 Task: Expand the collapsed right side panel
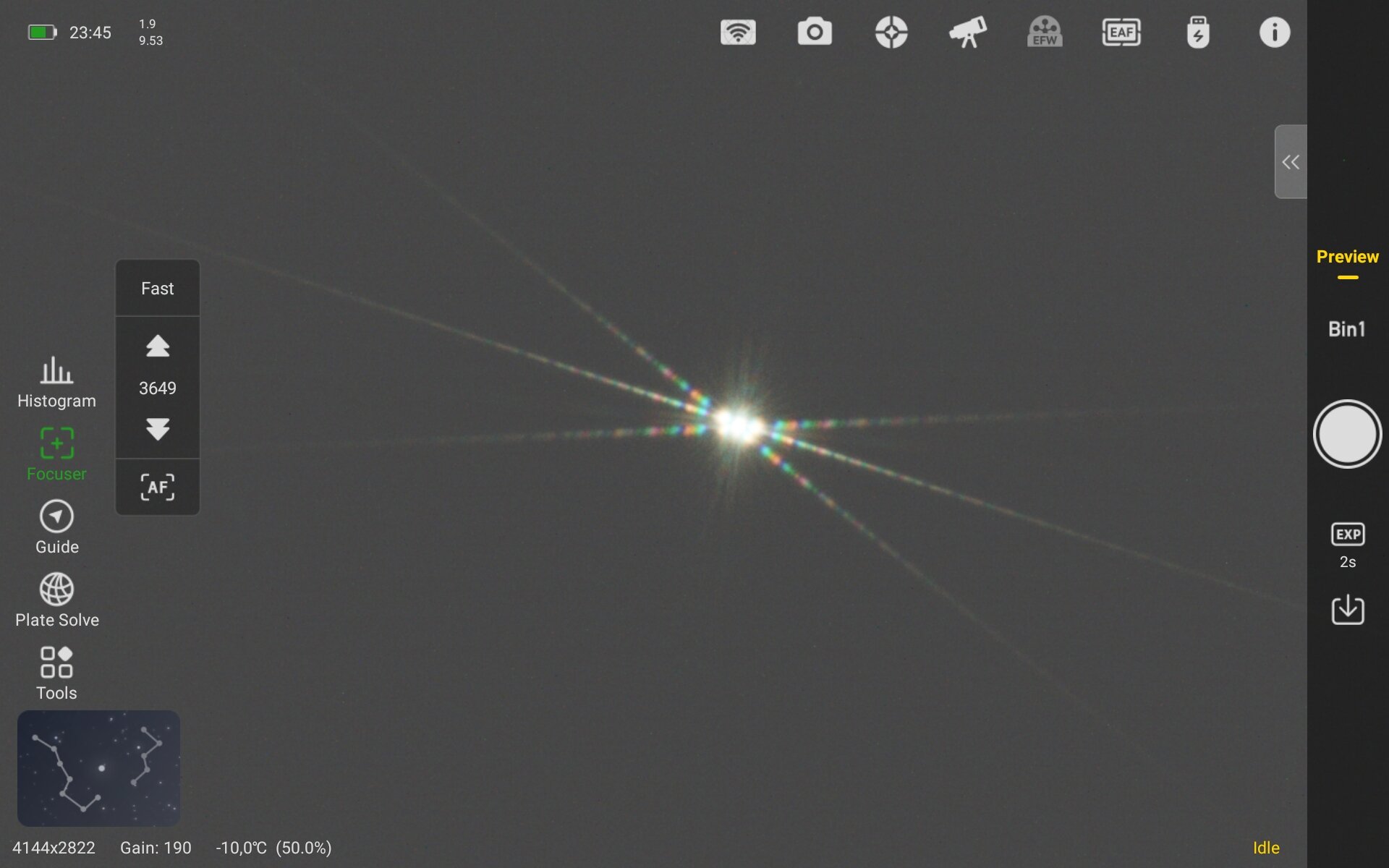click(x=1290, y=161)
